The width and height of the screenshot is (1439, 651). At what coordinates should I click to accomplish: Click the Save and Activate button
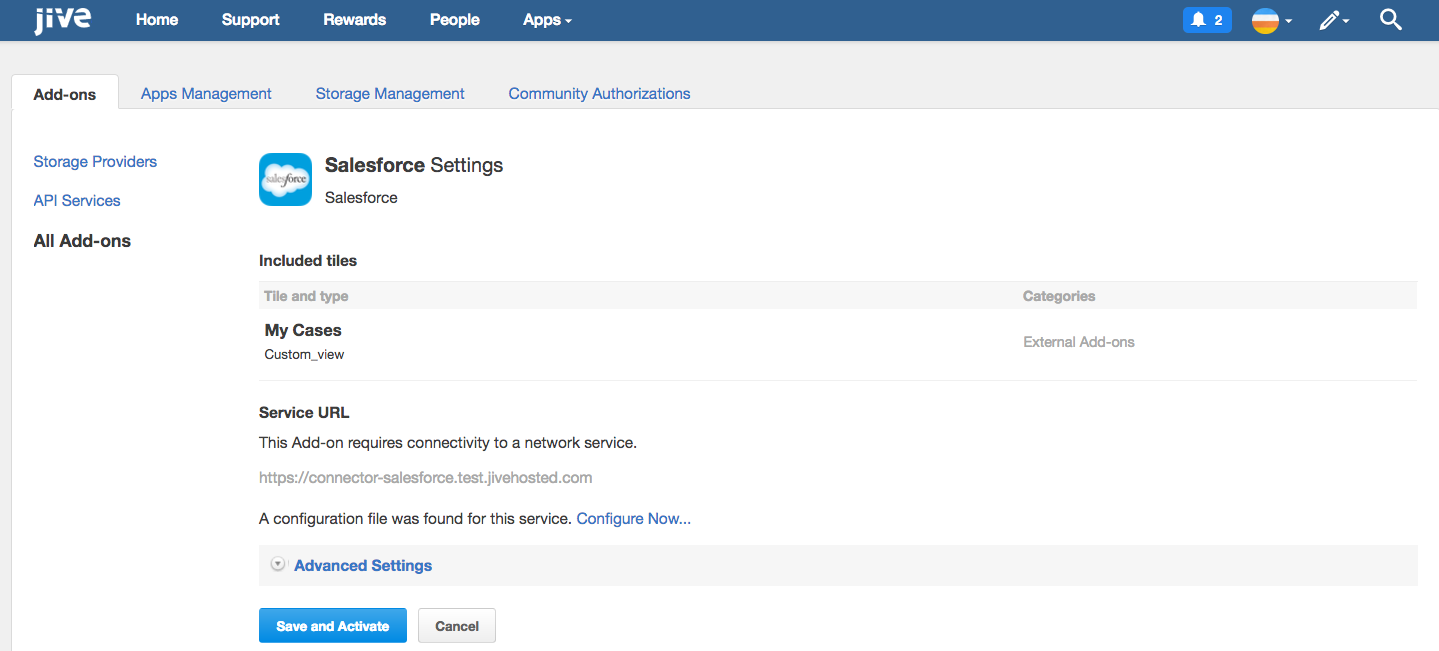(333, 626)
